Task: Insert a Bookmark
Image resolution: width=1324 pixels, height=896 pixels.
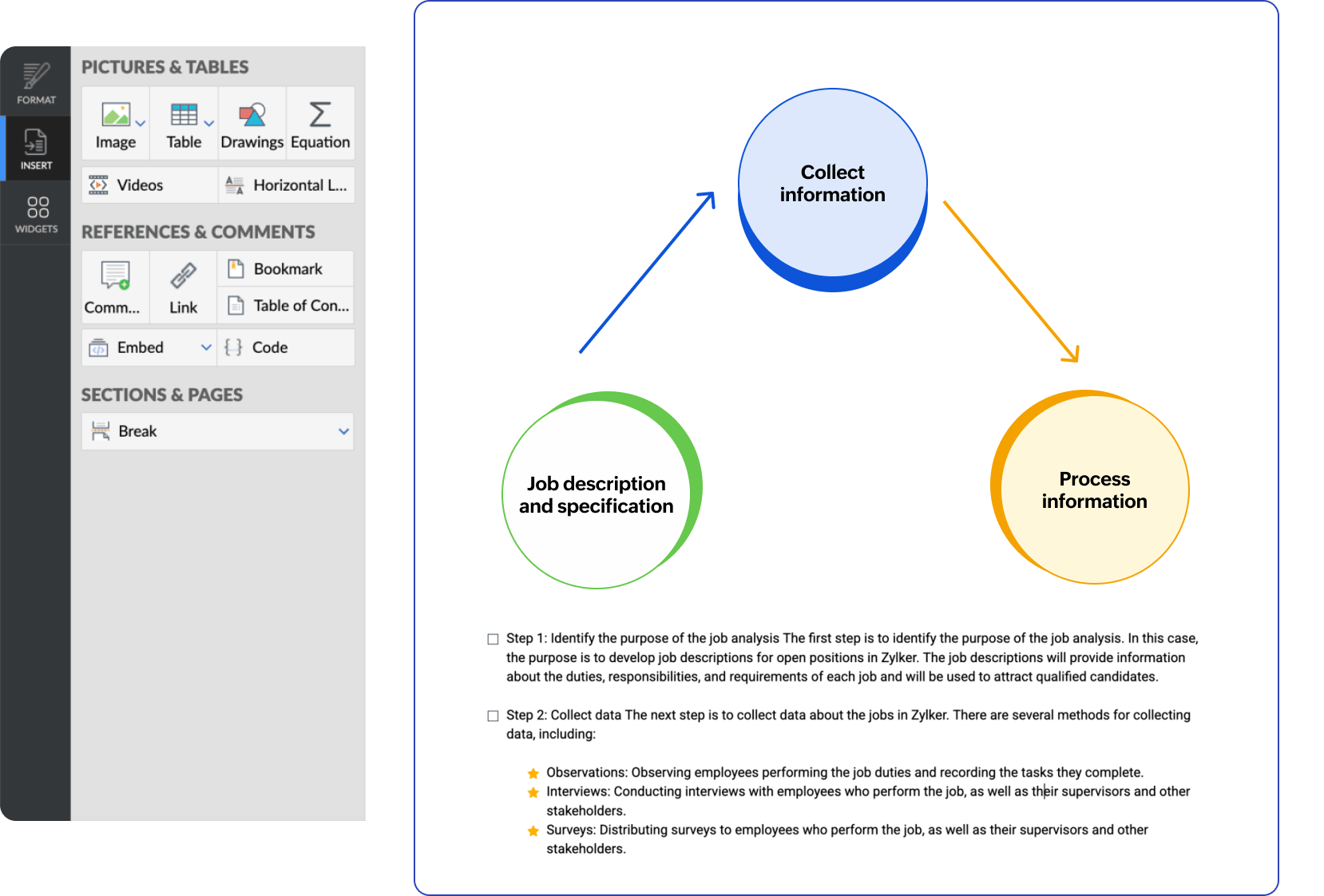Action: click(x=285, y=269)
